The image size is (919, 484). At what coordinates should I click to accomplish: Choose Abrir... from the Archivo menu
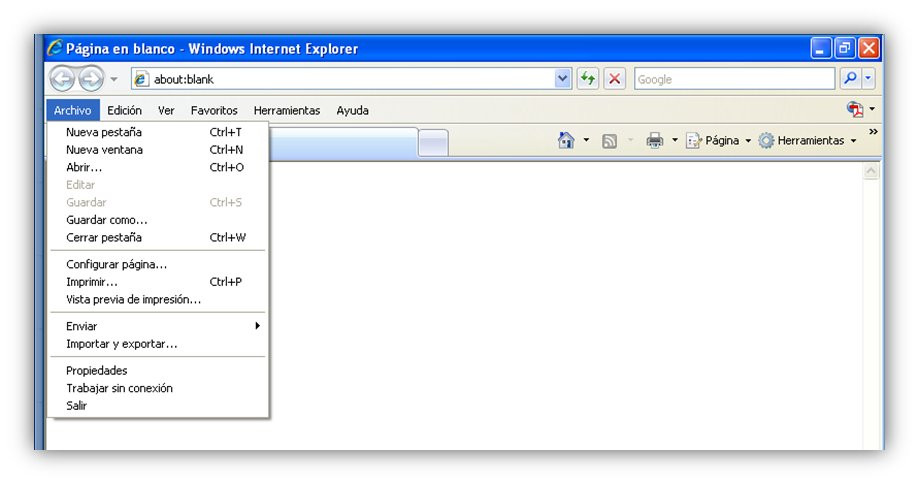coord(158,167)
